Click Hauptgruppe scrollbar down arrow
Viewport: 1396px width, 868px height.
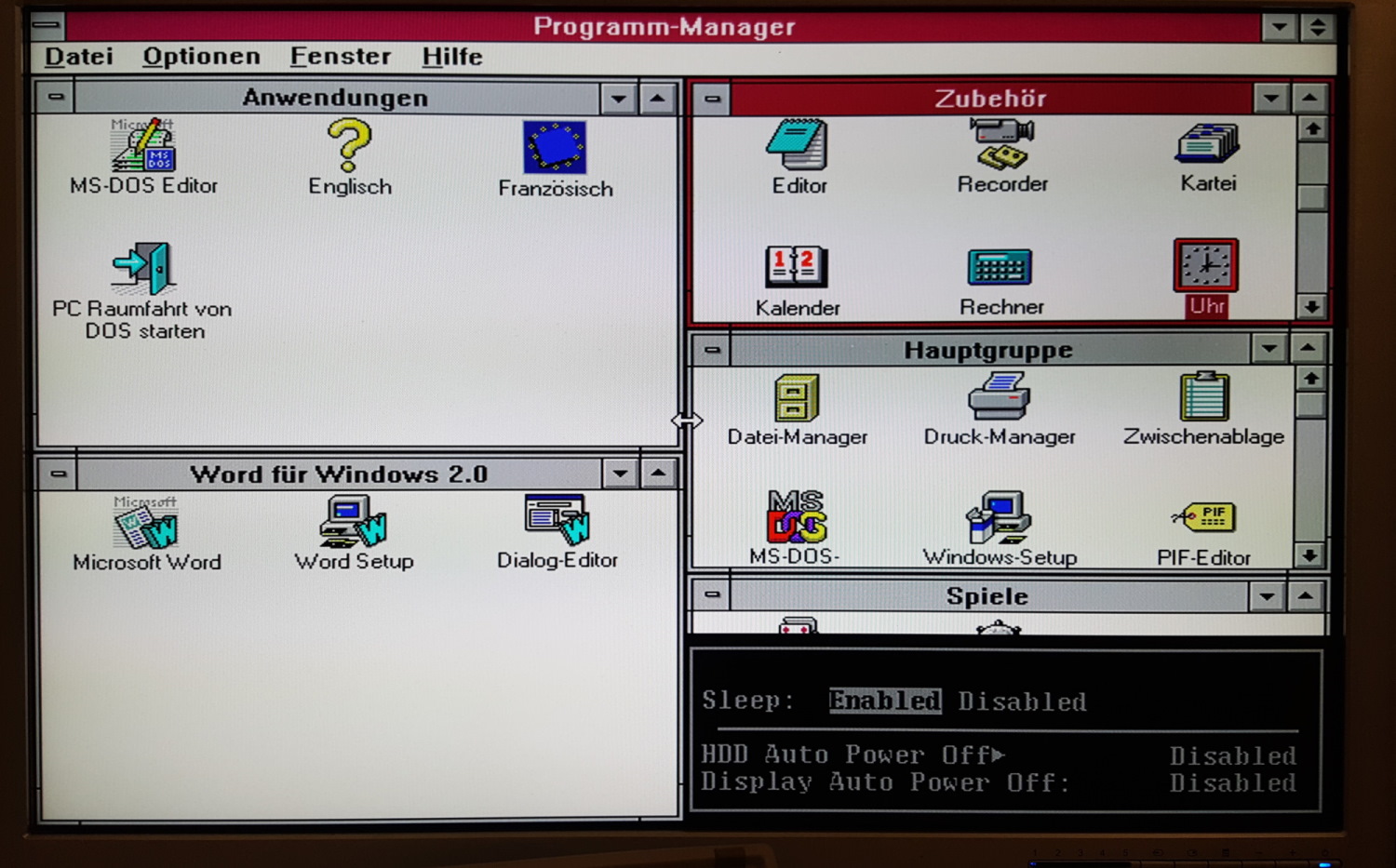click(x=1309, y=555)
